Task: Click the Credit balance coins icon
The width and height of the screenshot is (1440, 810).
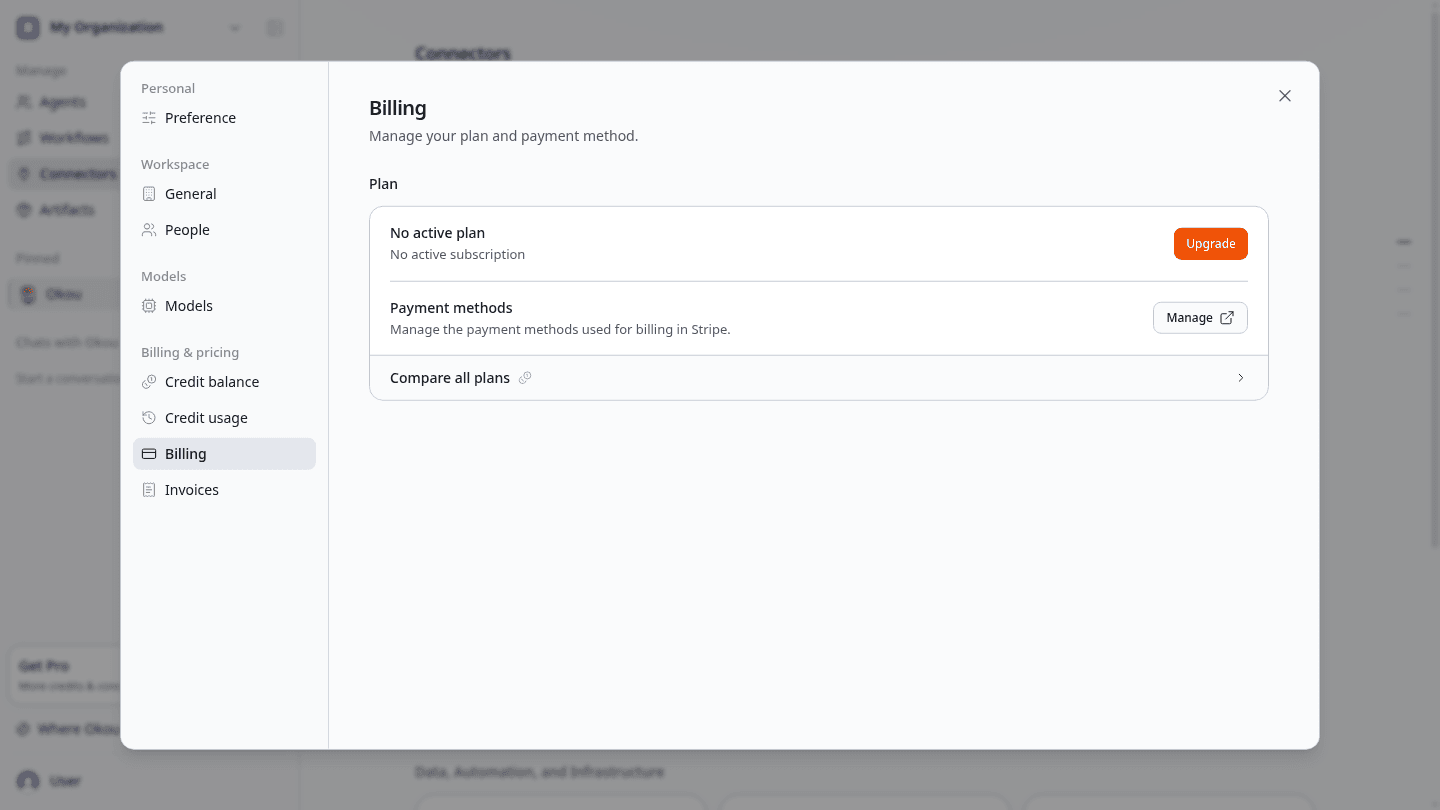Action: [x=149, y=382]
